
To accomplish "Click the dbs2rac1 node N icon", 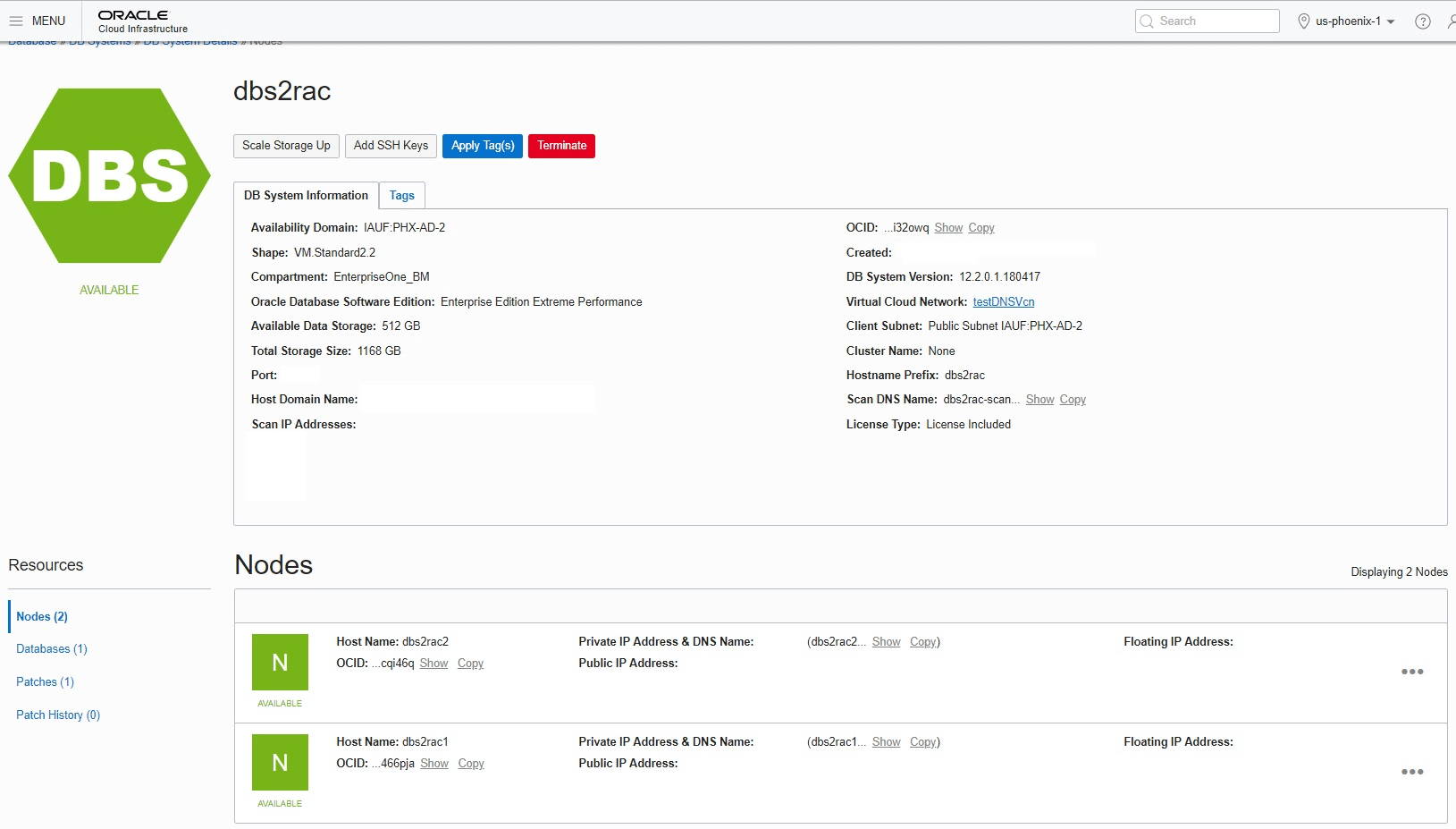I will pyautogui.click(x=280, y=763).
